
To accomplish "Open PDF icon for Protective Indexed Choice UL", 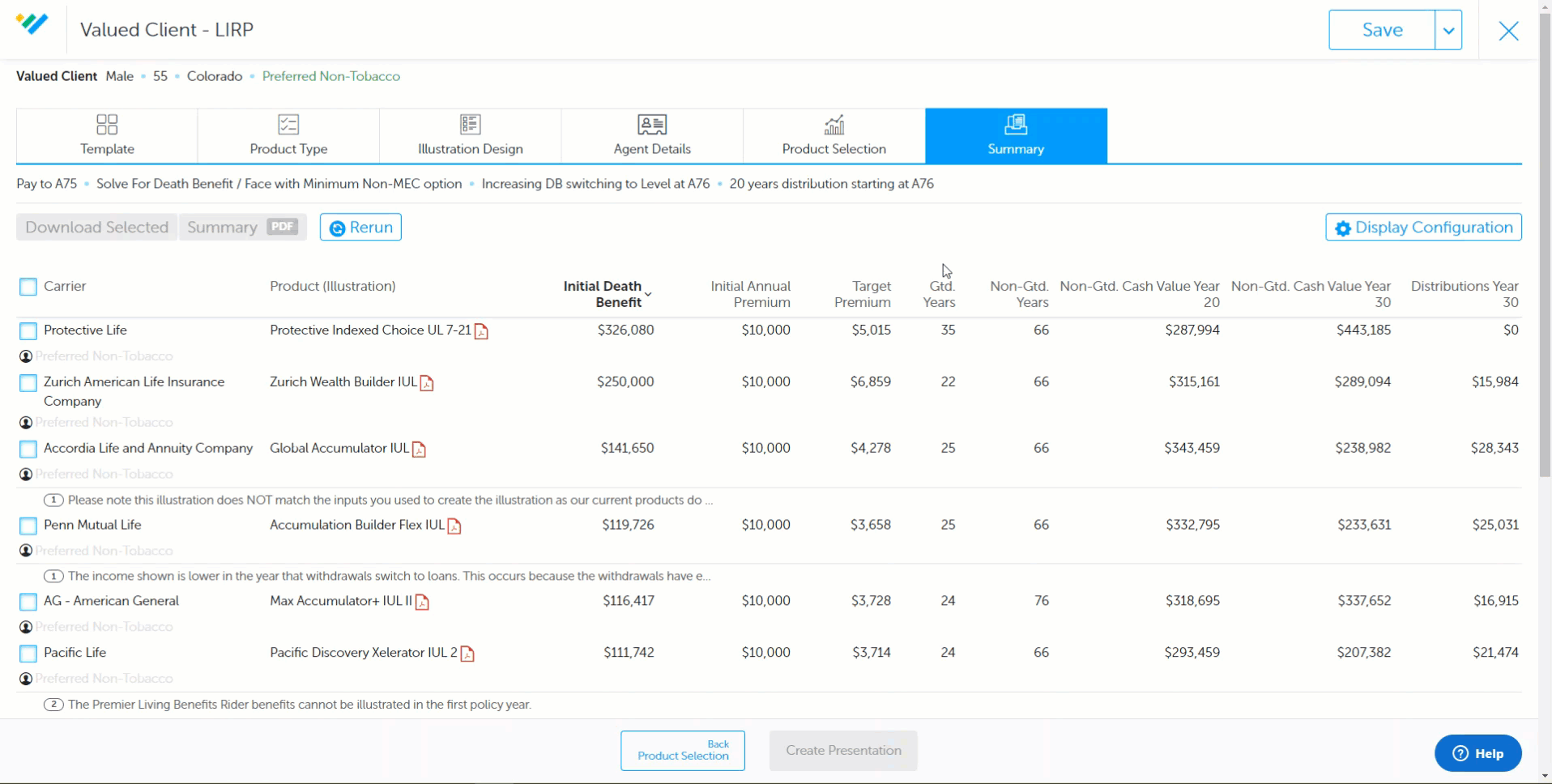I will [481, 331].
